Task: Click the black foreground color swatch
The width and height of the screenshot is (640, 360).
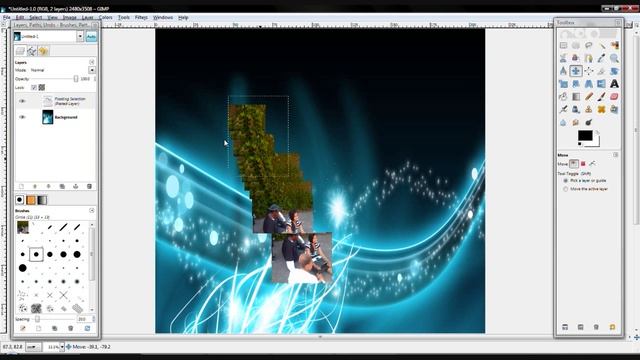Action: click(585, 136)
